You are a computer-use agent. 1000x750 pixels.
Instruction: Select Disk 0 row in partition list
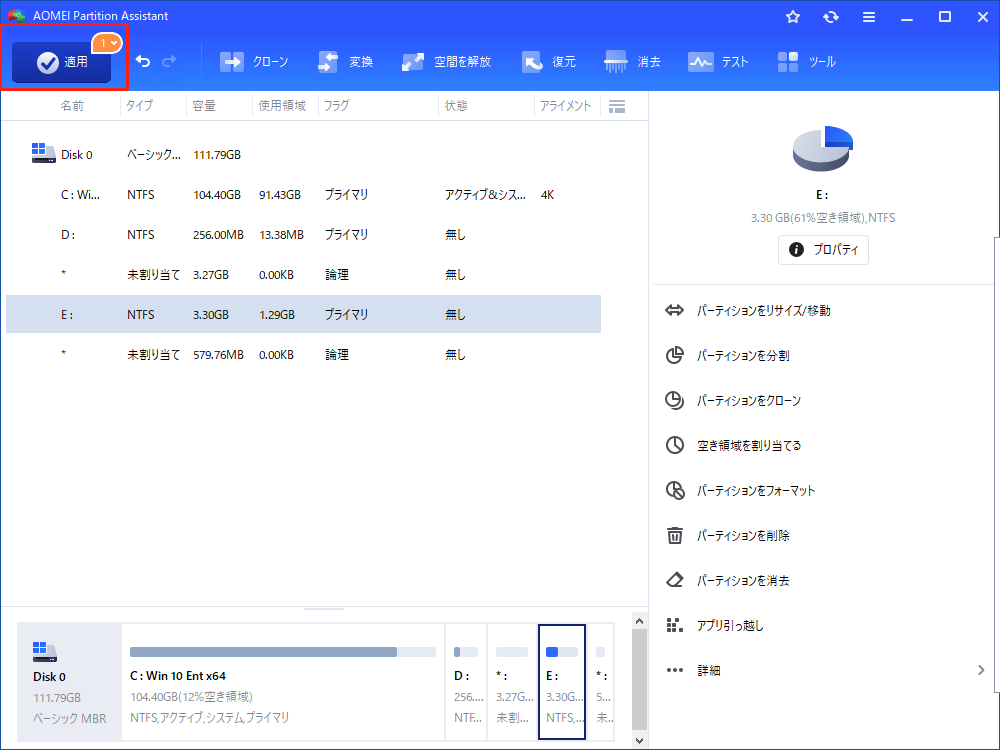304,154
